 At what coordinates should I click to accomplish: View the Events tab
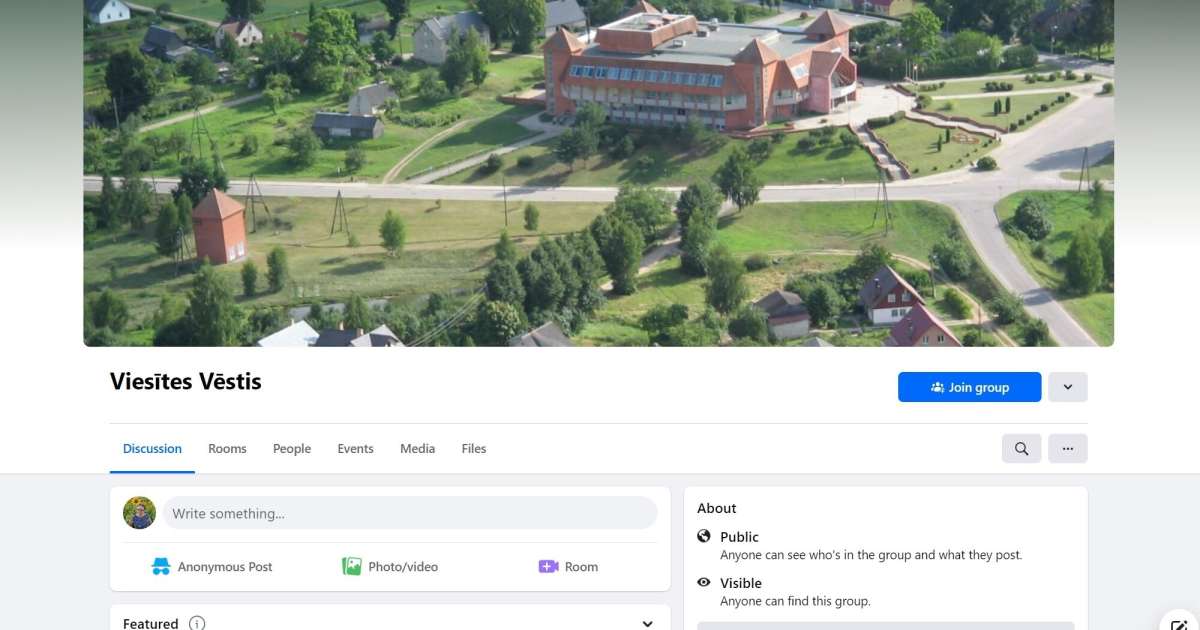point(355,449)
